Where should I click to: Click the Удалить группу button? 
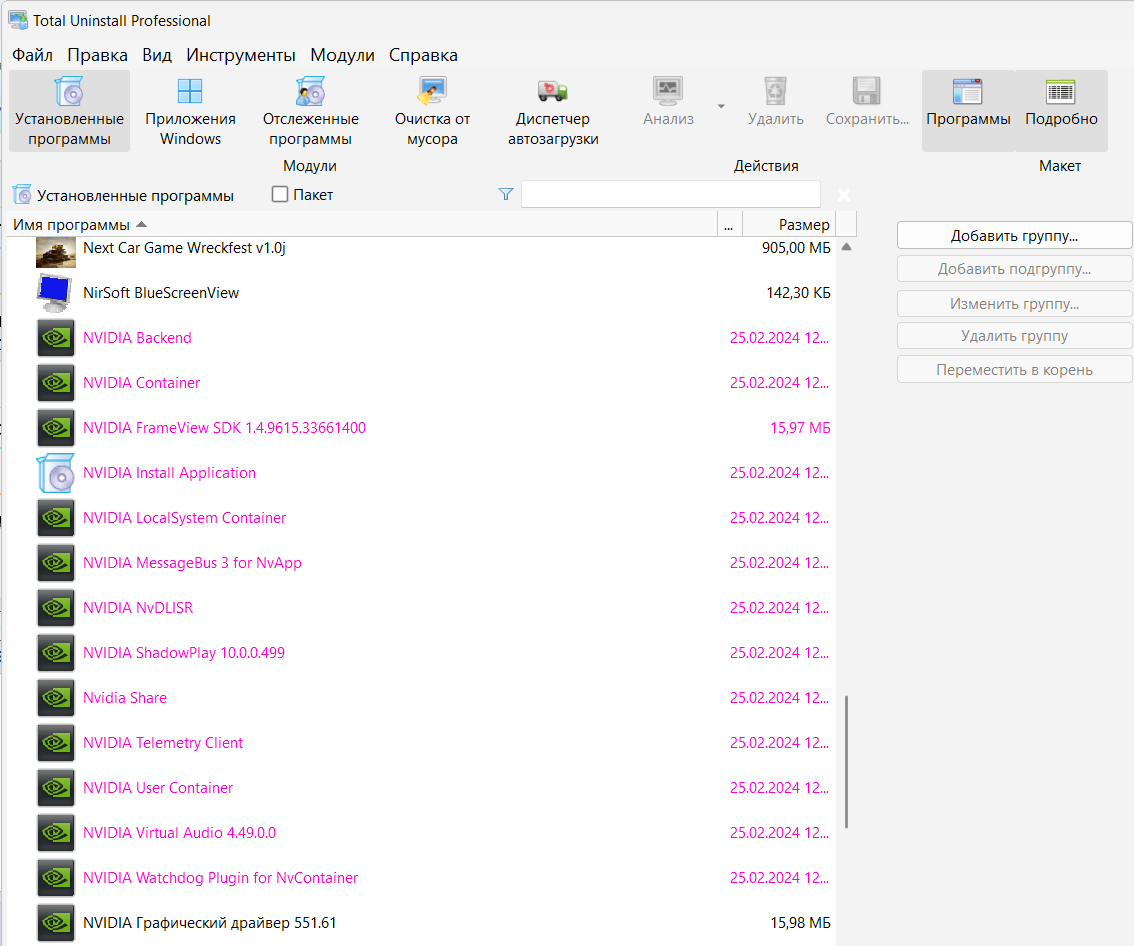tap(1014, 336)
